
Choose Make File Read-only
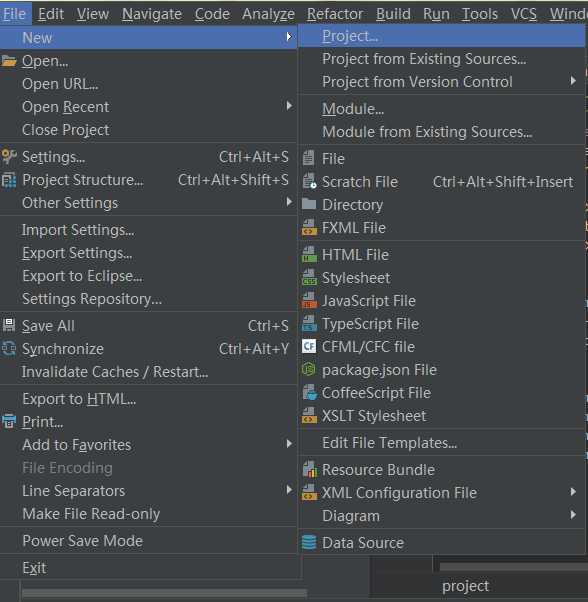coord(148,514)
